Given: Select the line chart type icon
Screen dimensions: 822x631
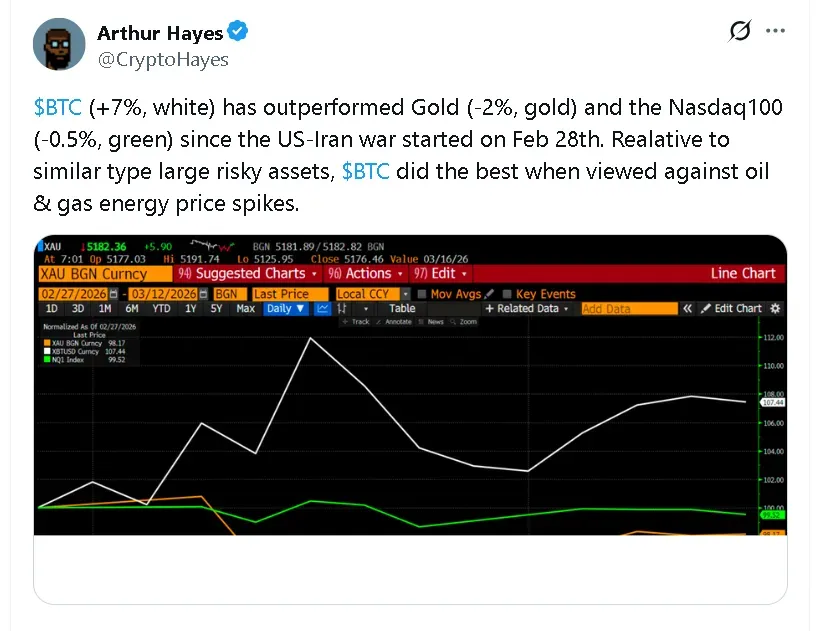Looking at the screenshot, I should click(x=323, y=309).
